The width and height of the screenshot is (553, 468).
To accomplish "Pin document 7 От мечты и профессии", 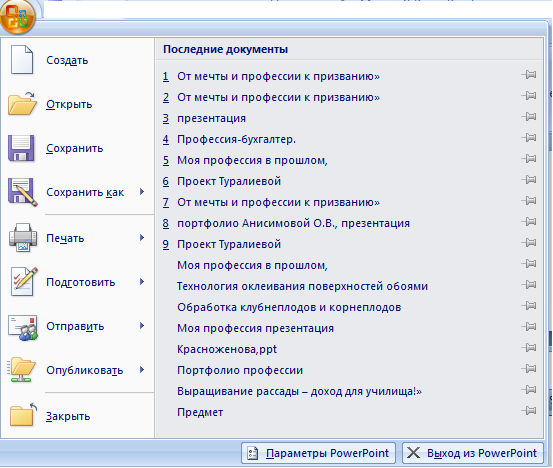I will click(529, 201).
